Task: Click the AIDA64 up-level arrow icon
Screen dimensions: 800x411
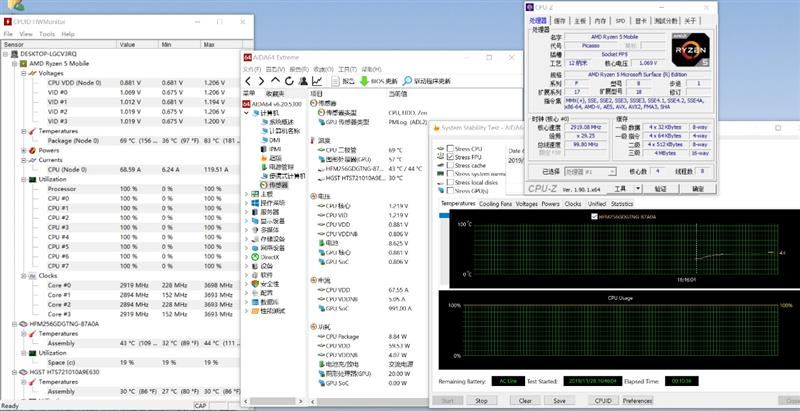Action: pyautogui.click(x=275, y=81)
